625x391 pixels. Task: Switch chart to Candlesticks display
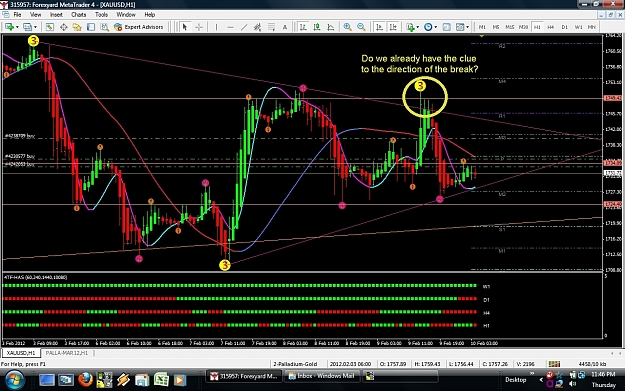(317, 27)
